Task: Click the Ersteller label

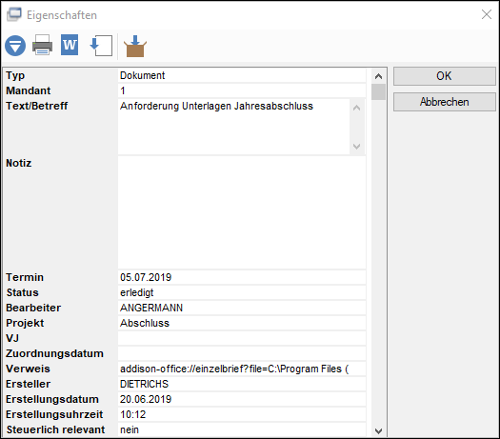Action: coord(28,384)
